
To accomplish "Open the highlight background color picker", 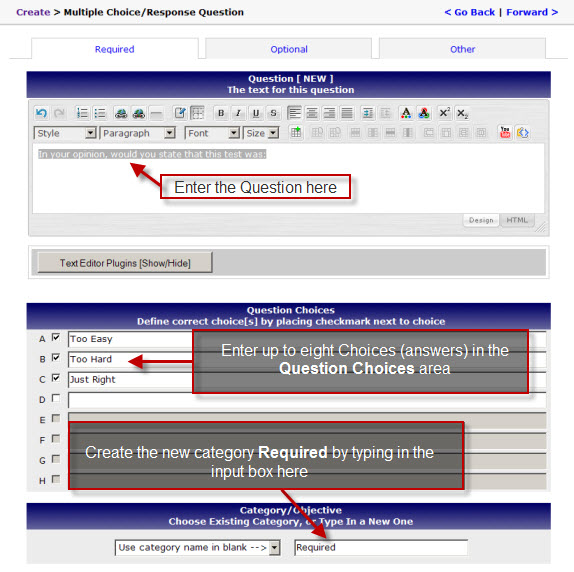I will pyautogui.click(x=424, y=113).
